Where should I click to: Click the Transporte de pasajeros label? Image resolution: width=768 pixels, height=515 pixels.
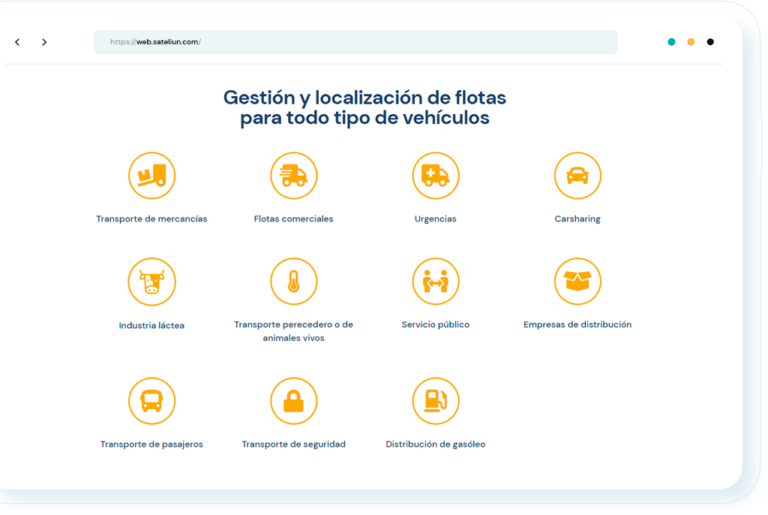click(x=152, y=444)
